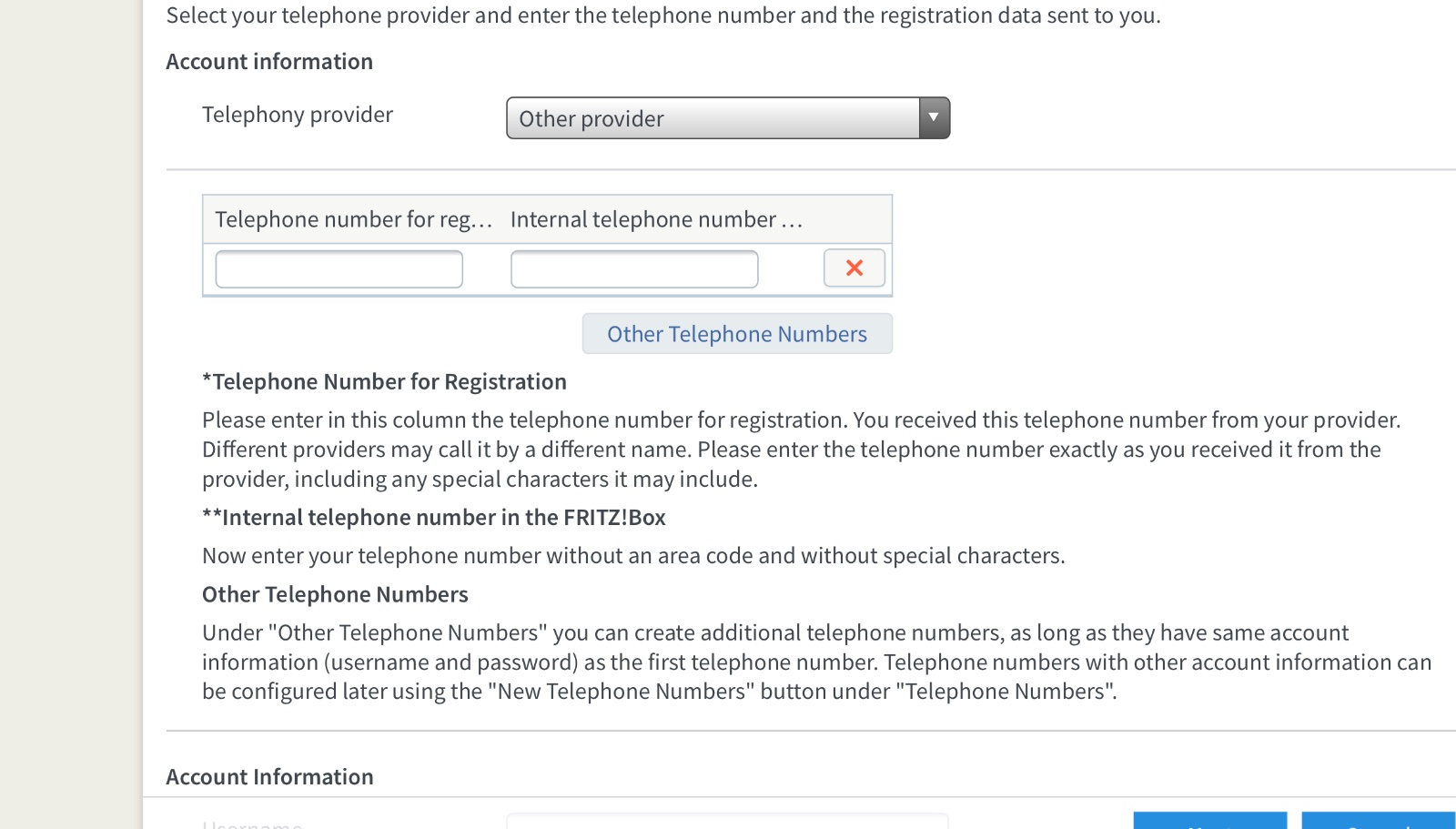Click the Telephony provider dropdown arrow

(934, 118)
